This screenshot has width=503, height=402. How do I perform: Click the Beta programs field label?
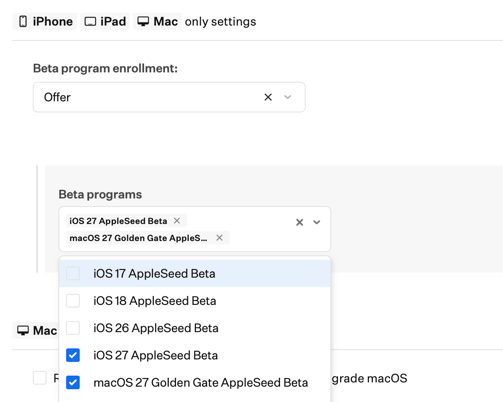click(x=100, y=194)
